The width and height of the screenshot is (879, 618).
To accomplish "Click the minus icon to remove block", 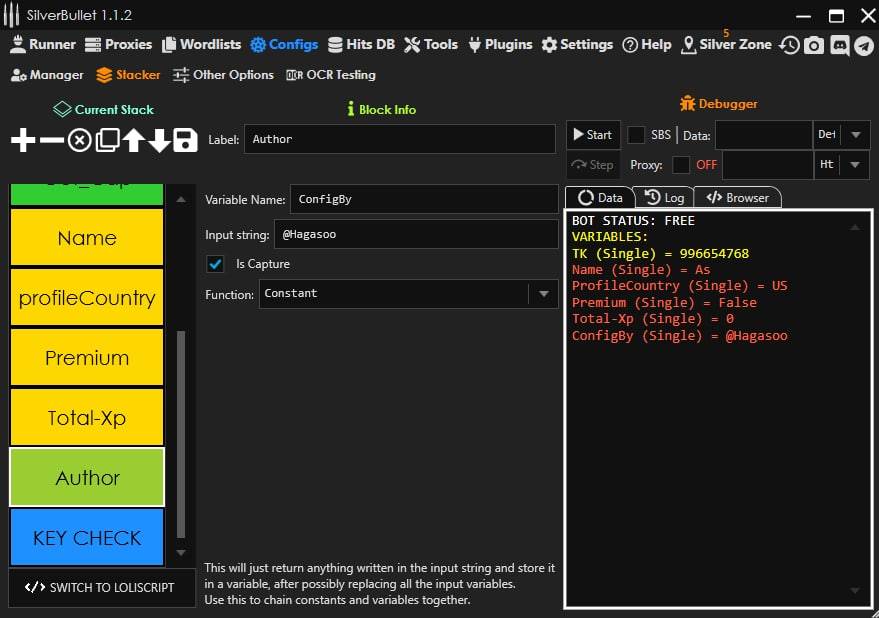I will click(x=51, y=140).
